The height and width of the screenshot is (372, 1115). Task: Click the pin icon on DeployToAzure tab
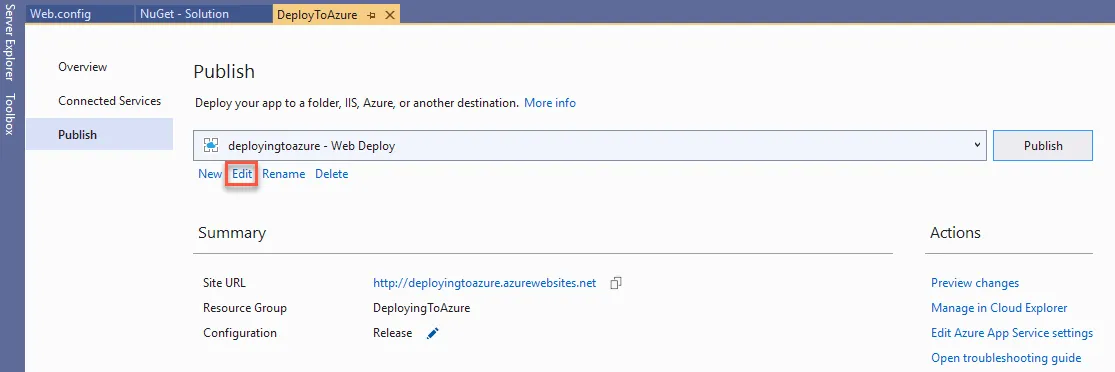(x=371, y=15)
